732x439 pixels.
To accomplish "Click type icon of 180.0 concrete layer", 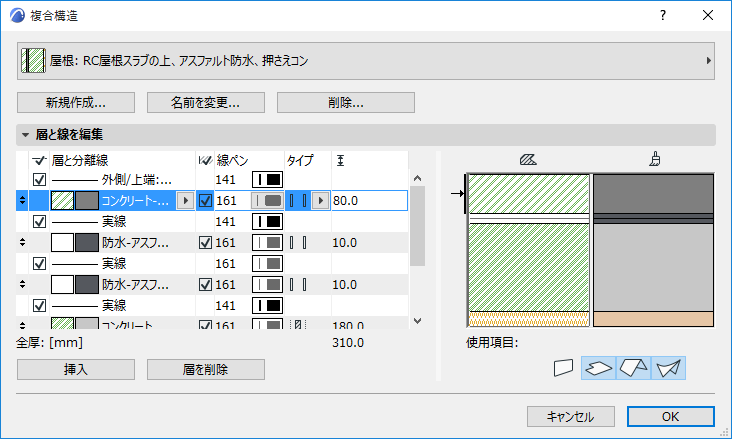I will pos(298,325).
